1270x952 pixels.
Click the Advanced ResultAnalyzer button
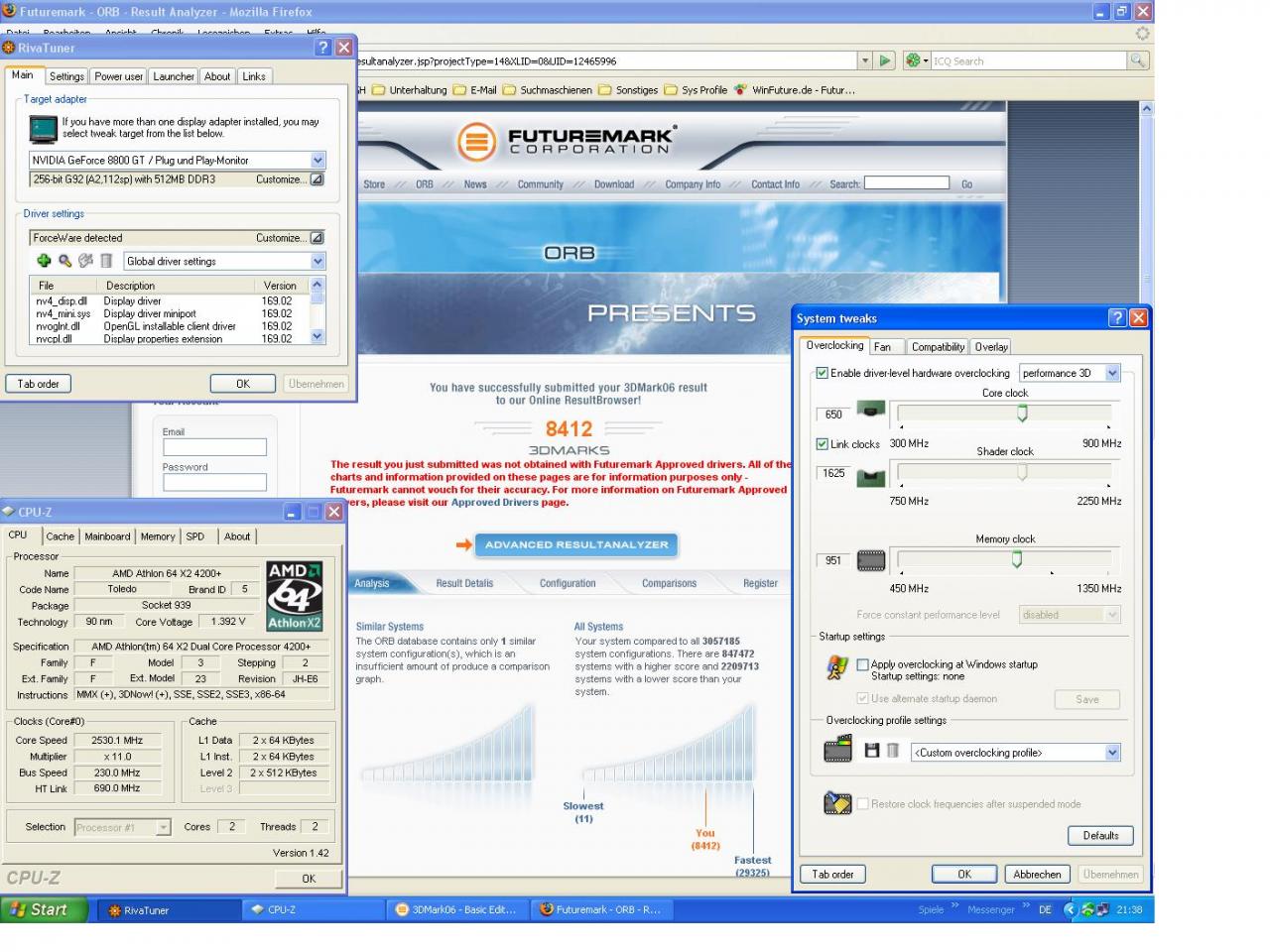pyautogui.click(x=576, y=544)
